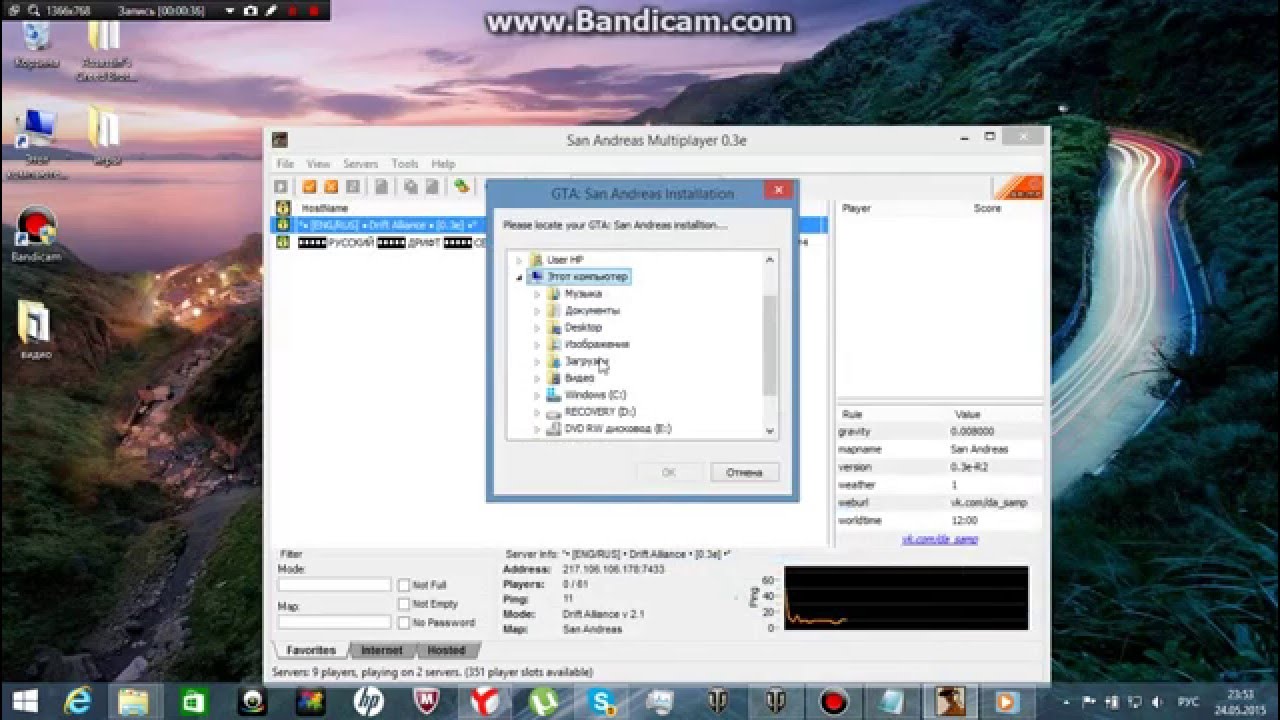Image resolution: width=1280 pixels, height=720 pixels.
Task: Collapse the Этот компьютер tree node
Action: tap(519, 277)
